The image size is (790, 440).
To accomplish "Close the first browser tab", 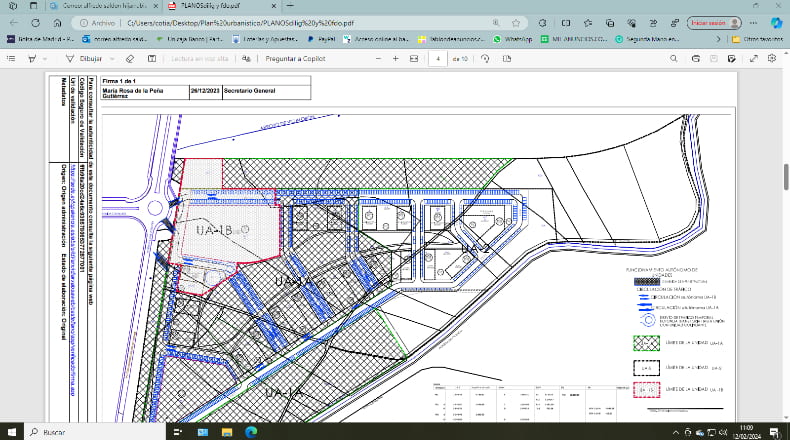I will (x=155, y=6).
